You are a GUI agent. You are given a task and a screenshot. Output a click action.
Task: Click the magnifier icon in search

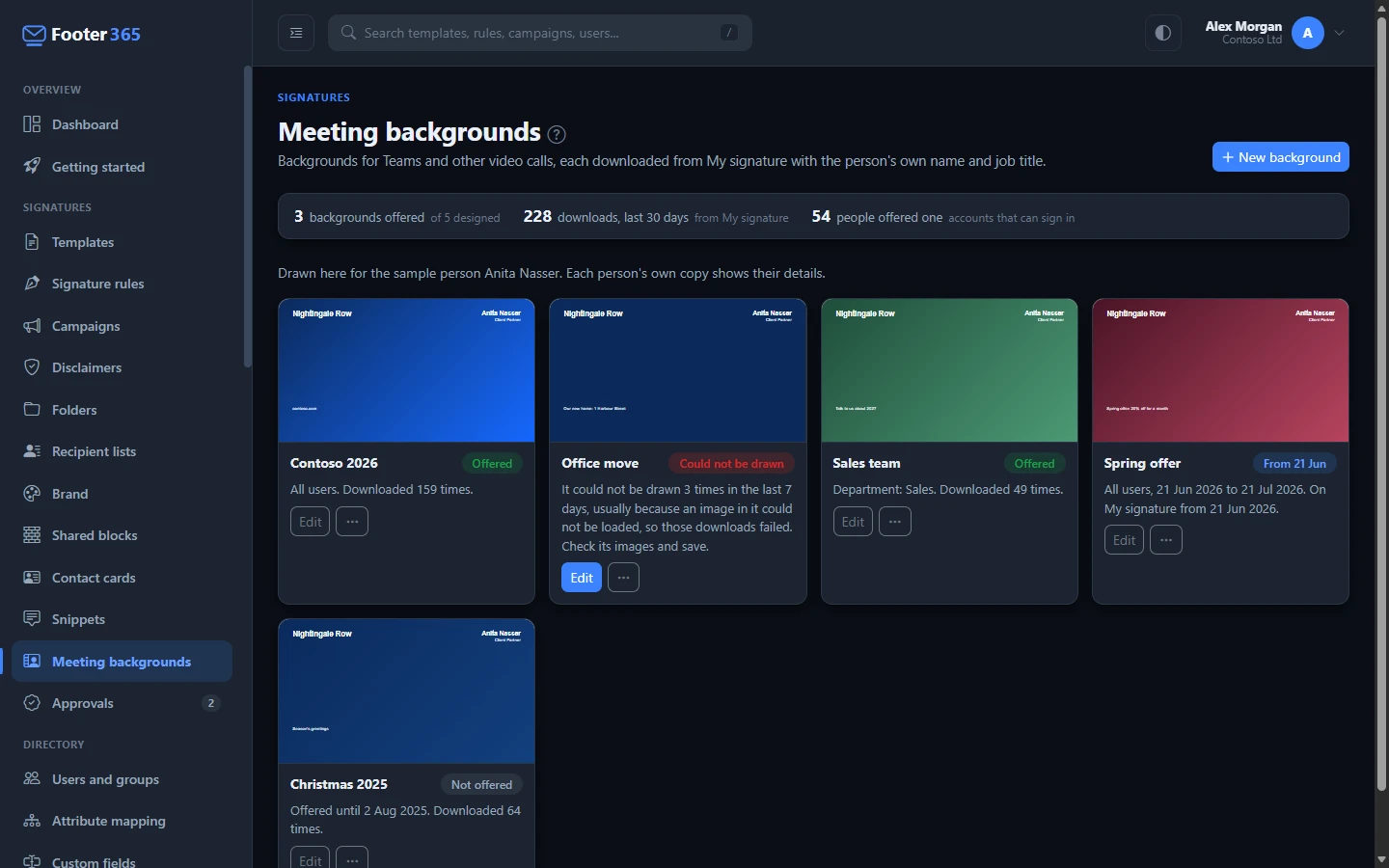point(349,33)
